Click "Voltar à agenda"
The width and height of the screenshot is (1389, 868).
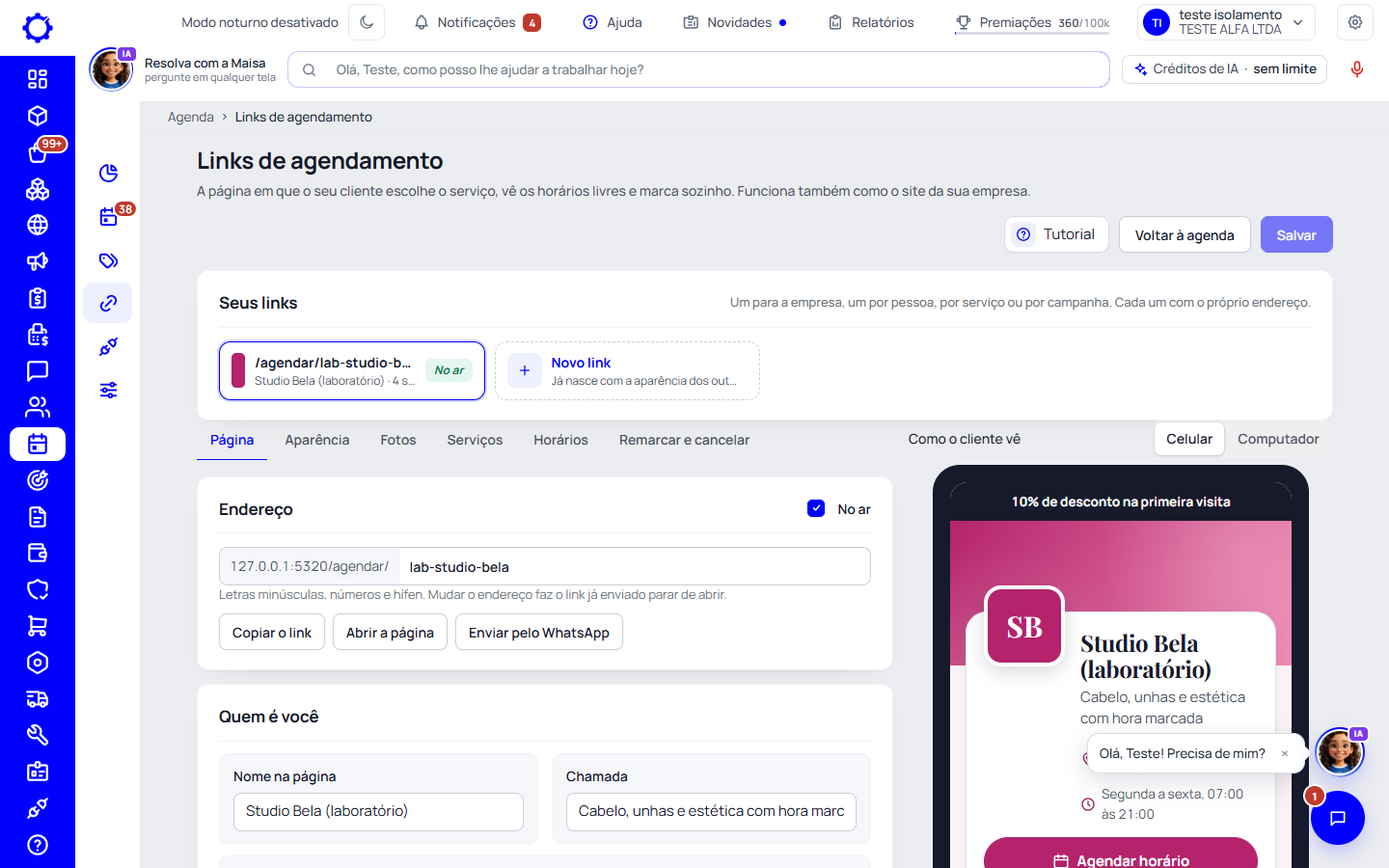[1185, 234]
